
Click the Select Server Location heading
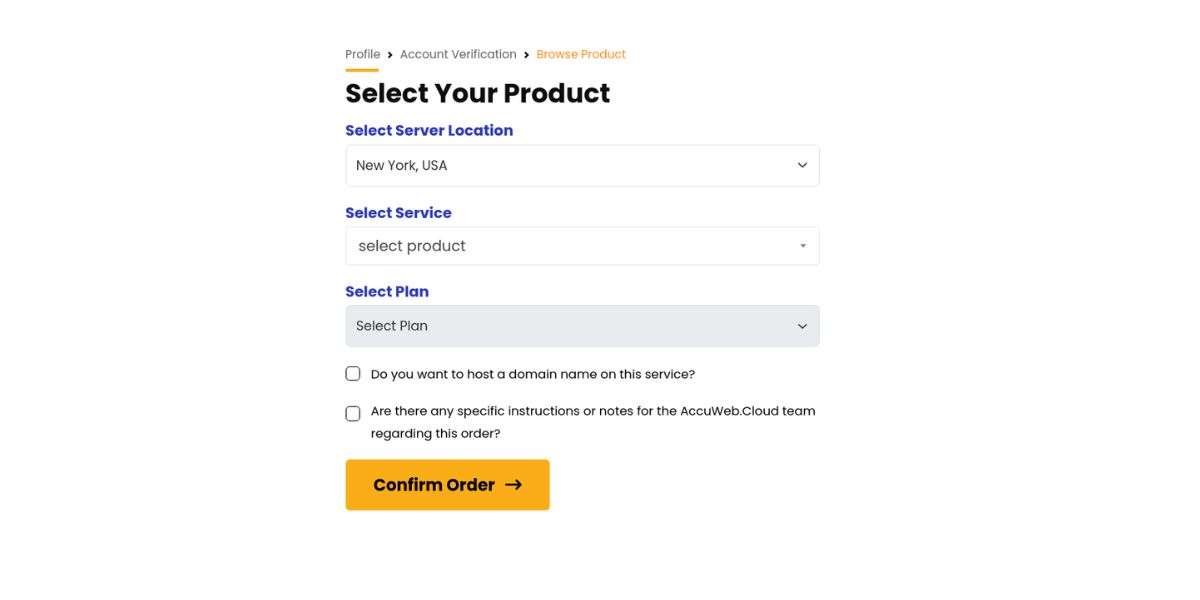[429, 130]
